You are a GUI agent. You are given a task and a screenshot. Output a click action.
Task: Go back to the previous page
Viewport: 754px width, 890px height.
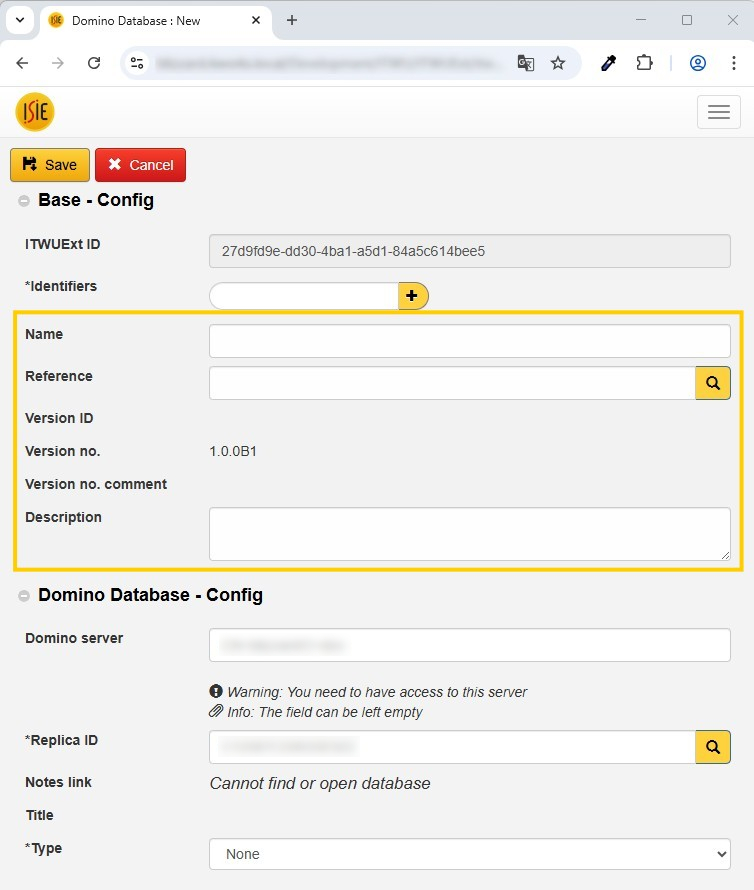[22, 63]
